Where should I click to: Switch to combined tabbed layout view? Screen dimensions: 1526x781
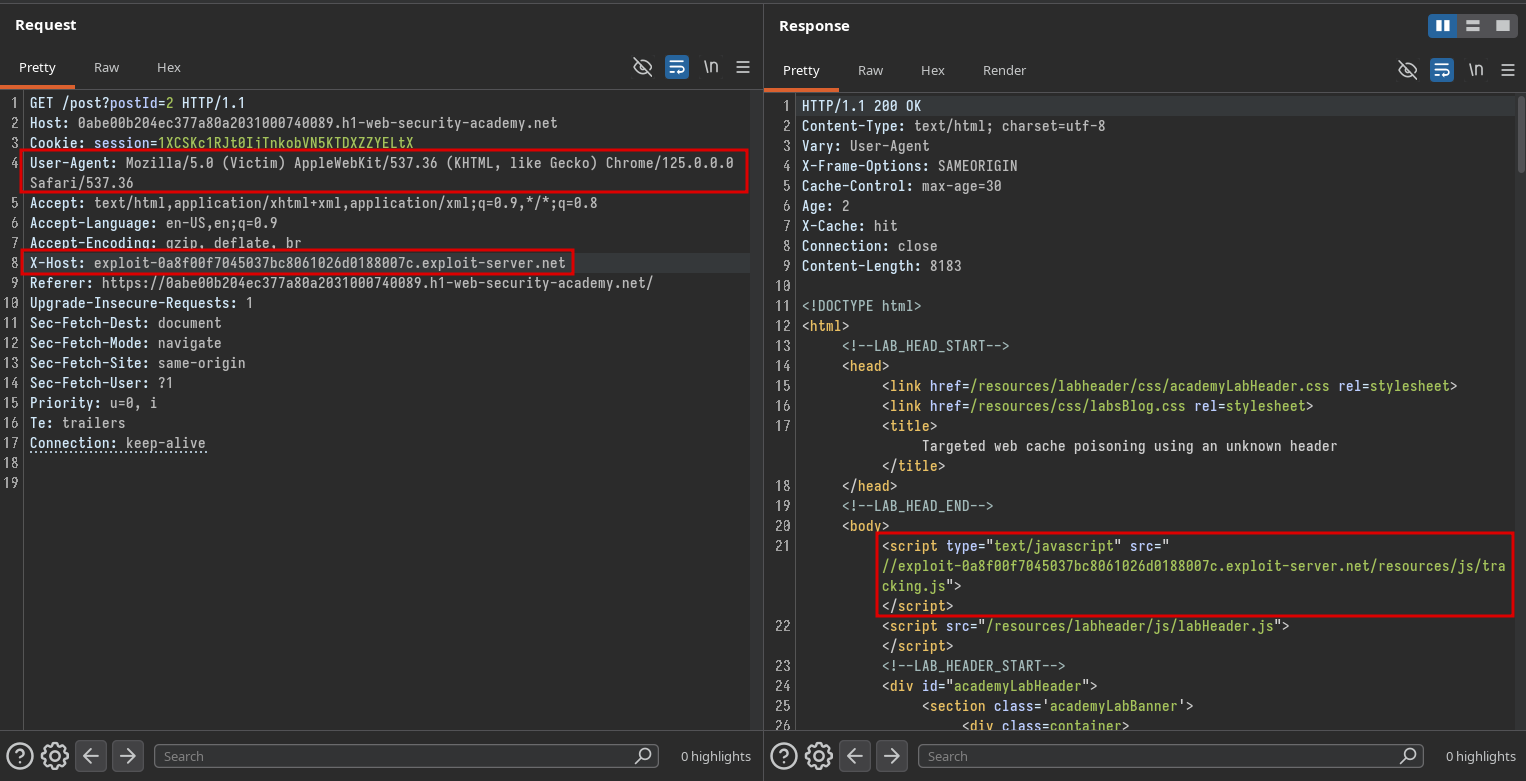tap(1502, 26)
